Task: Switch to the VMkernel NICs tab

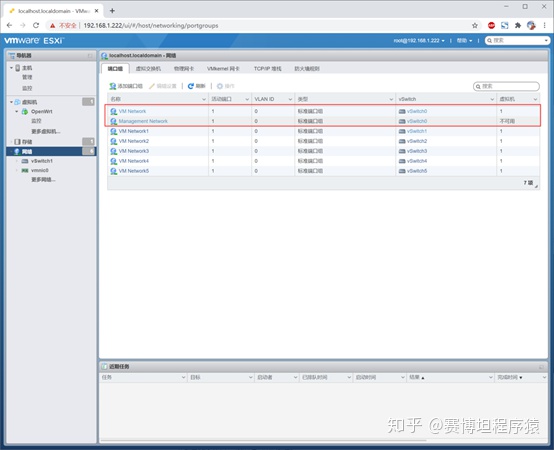Action: pos(223,69)
